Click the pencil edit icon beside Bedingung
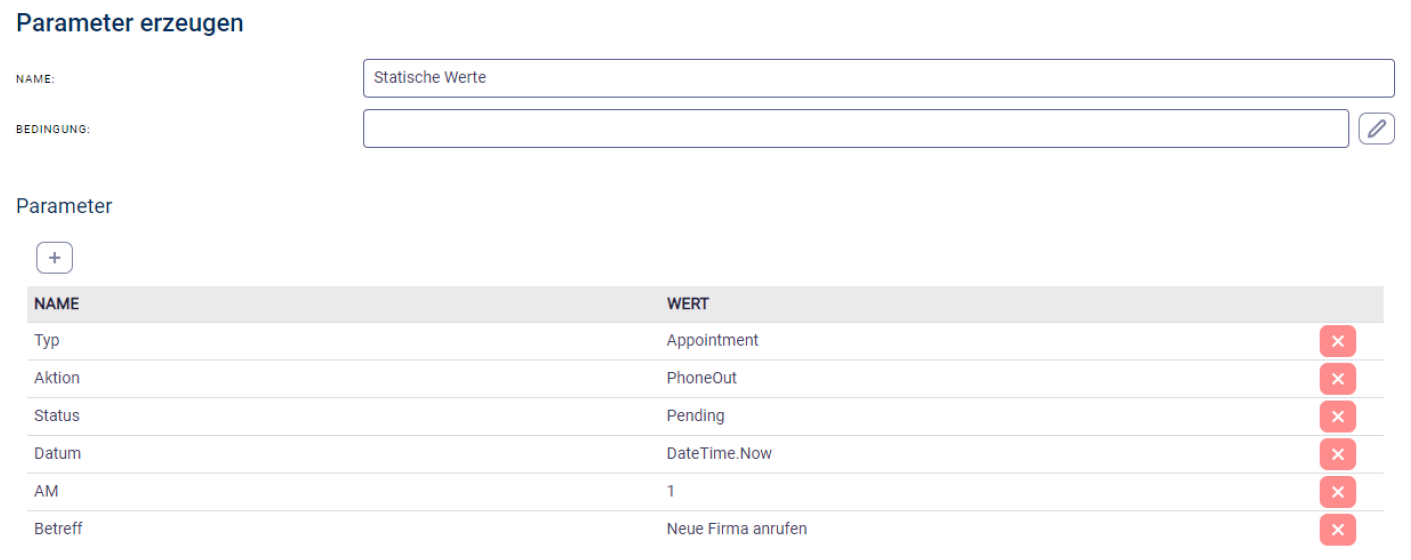1411x560 pixels. pyautogui.click(x=1377, y=128)
